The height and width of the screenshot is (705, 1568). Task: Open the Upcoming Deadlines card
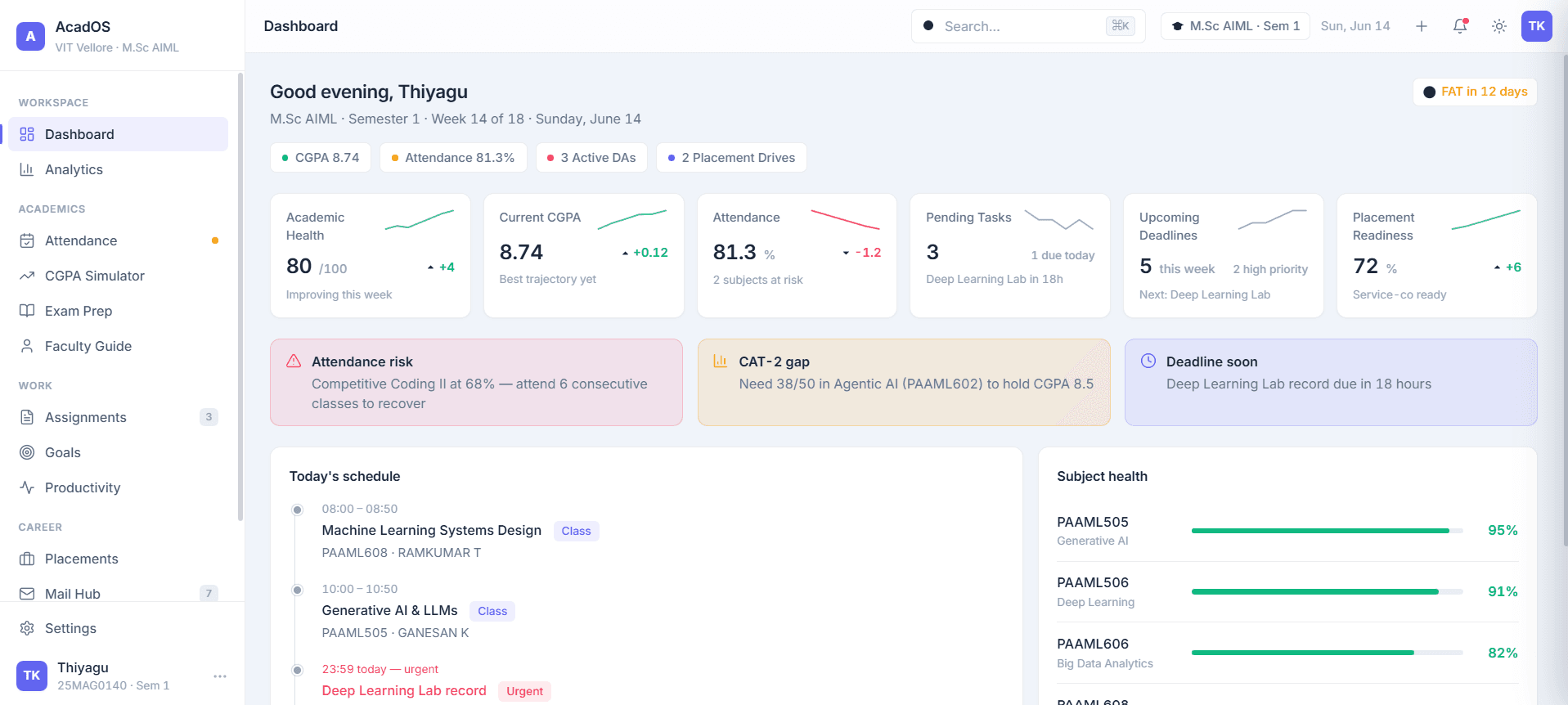(x=1224, y=255)
